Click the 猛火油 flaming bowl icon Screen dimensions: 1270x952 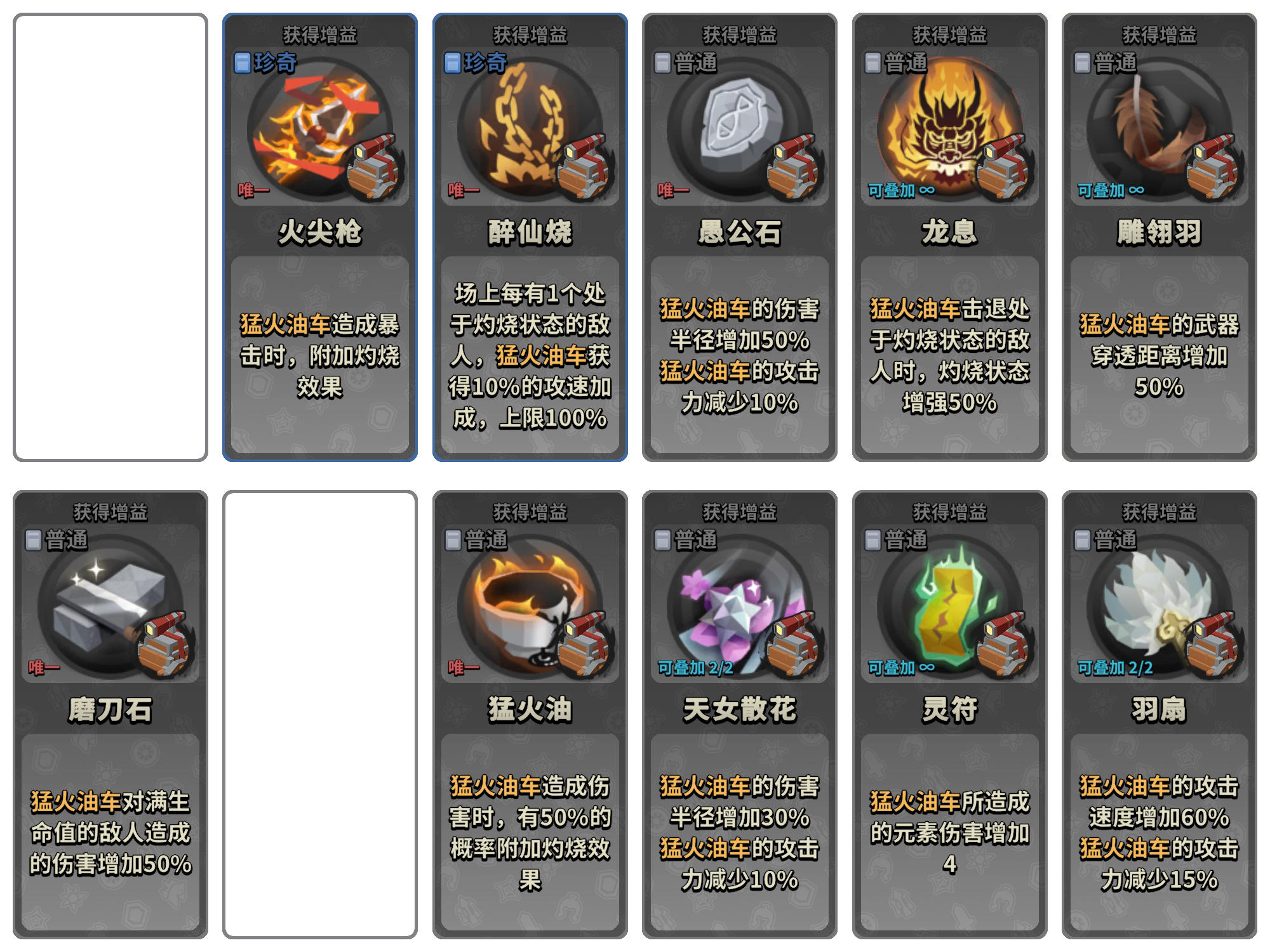(x=530, y=606)
